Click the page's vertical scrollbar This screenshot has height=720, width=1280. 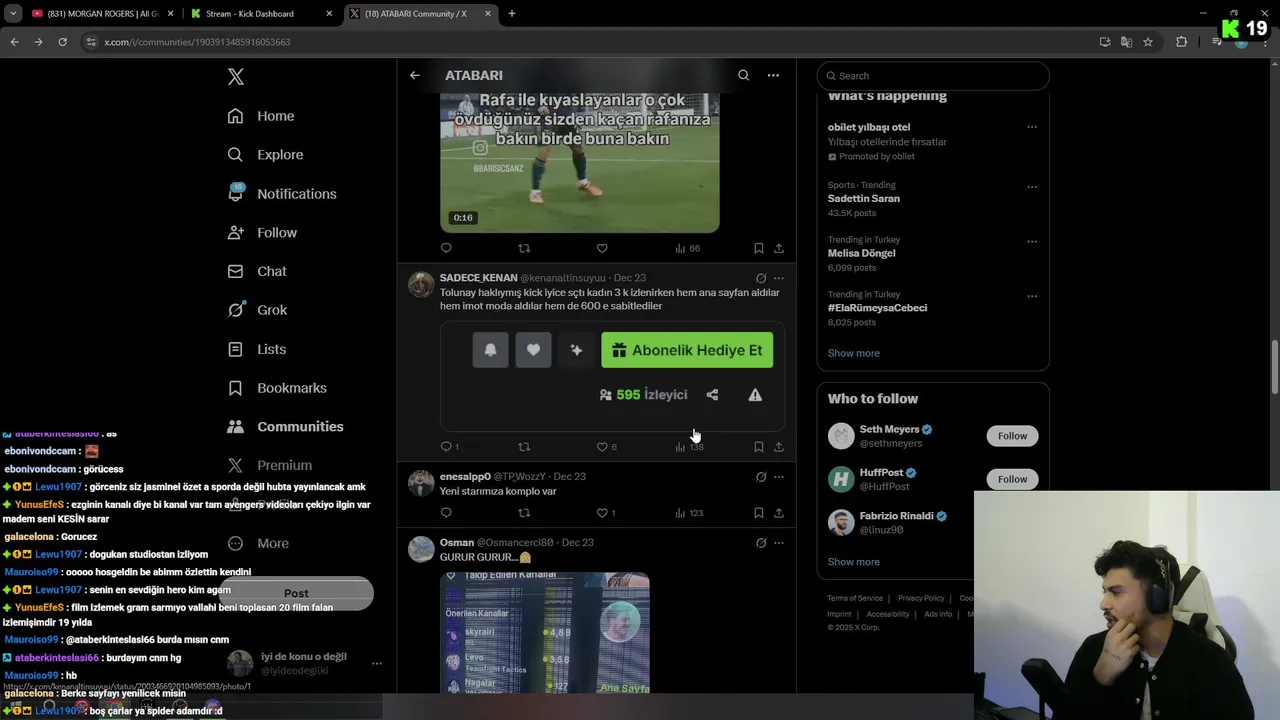[x=1275, y=368]
